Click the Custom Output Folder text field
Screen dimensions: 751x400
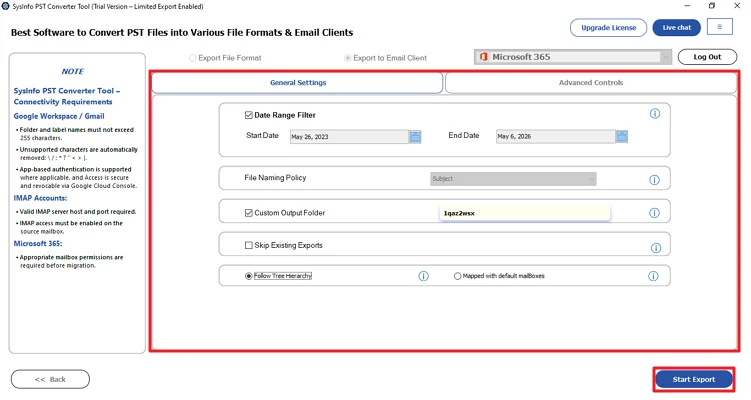tap(525, 213)
